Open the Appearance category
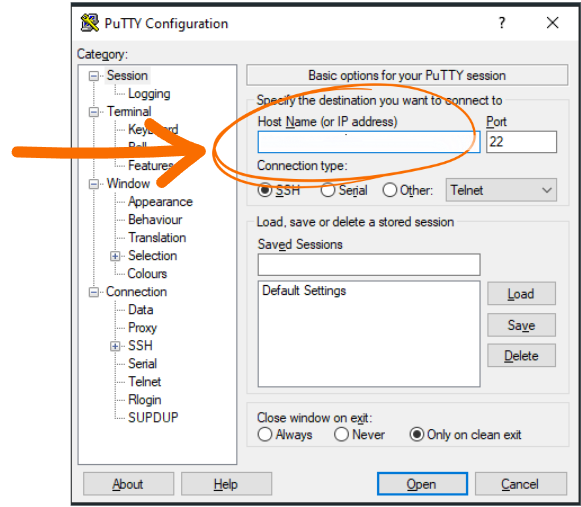This screenshot has height=507, width=581. (160, 202)
